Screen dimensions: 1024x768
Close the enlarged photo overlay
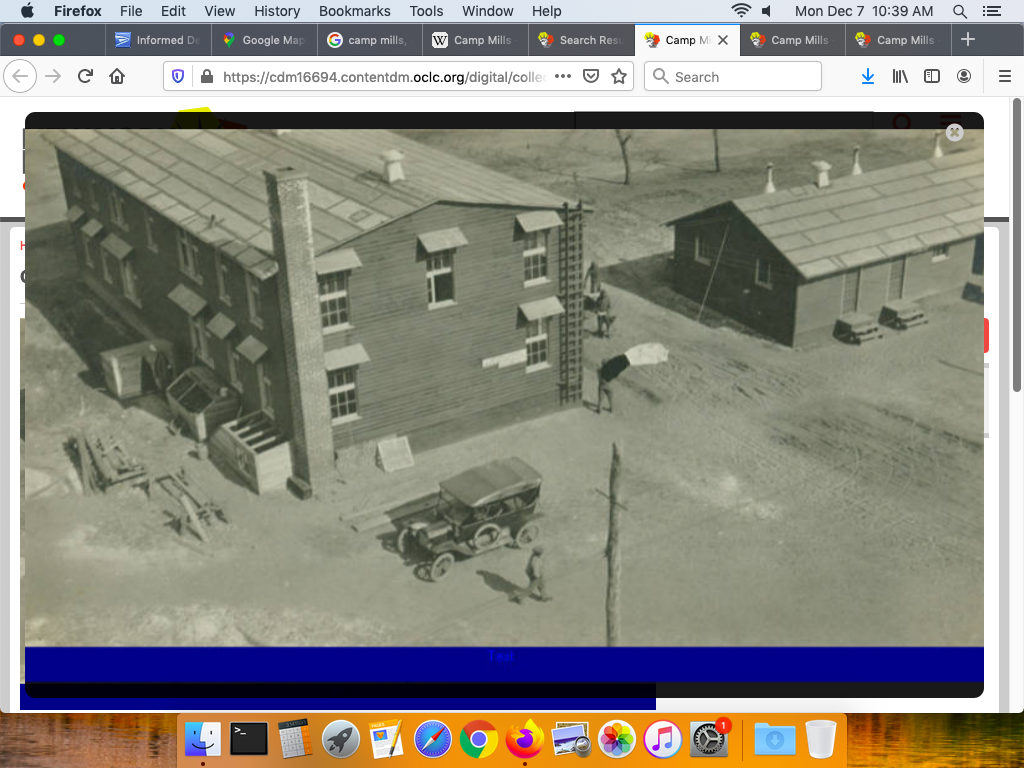tap(954, 133)
